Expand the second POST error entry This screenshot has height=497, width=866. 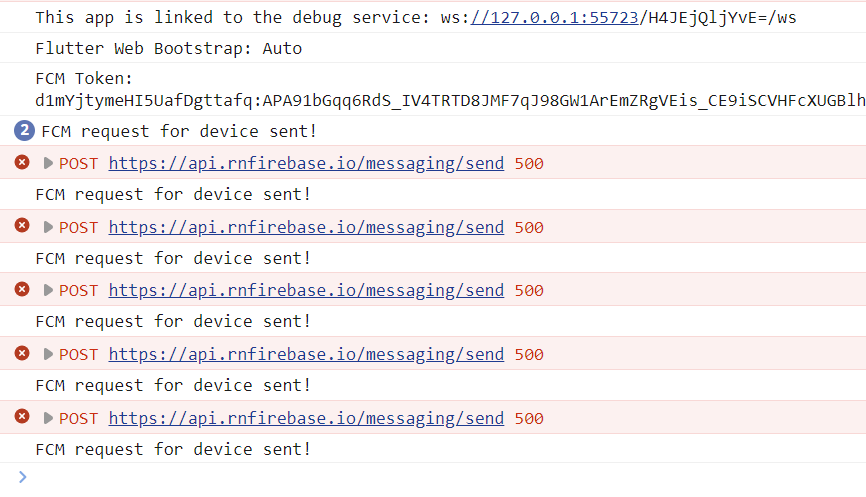pyautogui.click(x=48, y=227)
